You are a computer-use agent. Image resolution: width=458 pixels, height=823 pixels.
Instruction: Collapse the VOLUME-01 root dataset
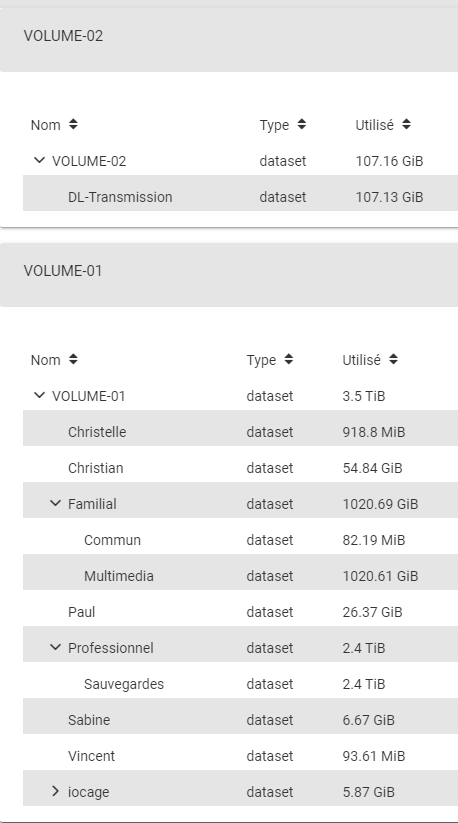[39, 395]
